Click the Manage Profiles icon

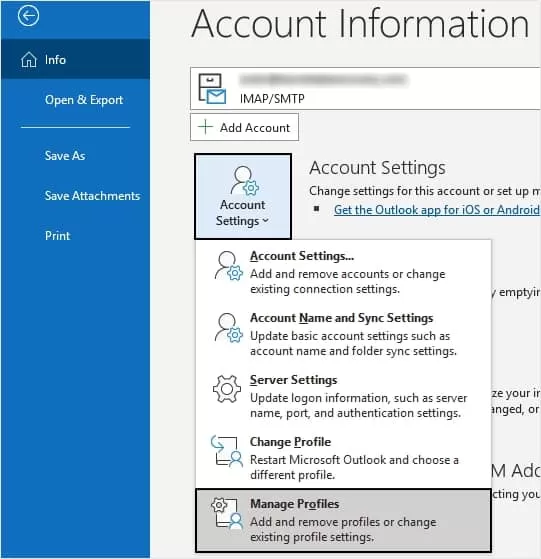tap(227, 513)
